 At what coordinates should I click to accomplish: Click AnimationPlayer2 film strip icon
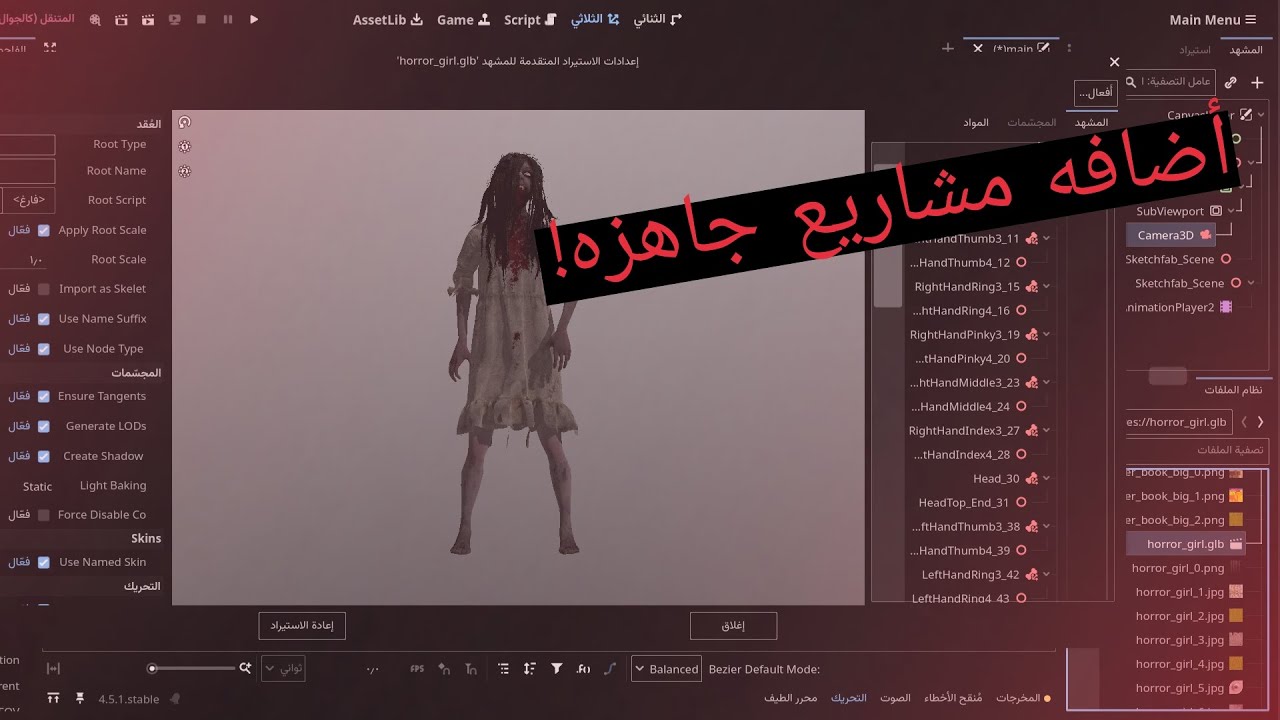tap(1226, 307)
